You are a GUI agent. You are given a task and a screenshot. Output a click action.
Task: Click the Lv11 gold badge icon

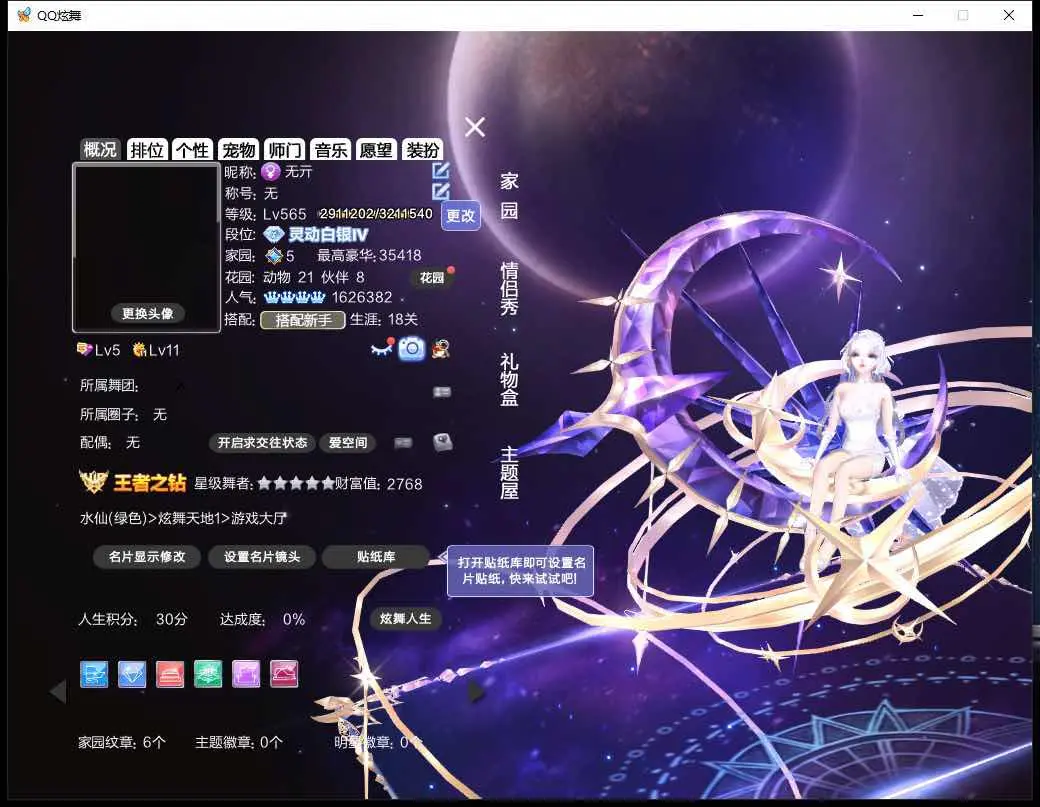click(x=139, y=349)
